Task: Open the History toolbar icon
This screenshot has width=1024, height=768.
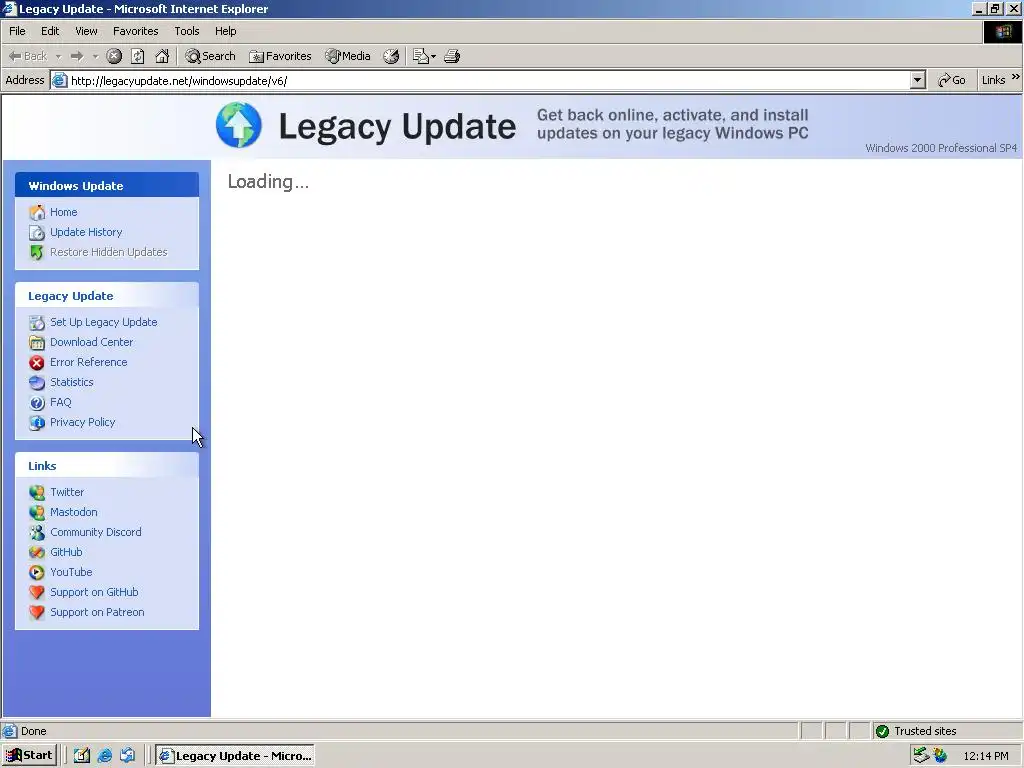Action: (x=391, y=56)
